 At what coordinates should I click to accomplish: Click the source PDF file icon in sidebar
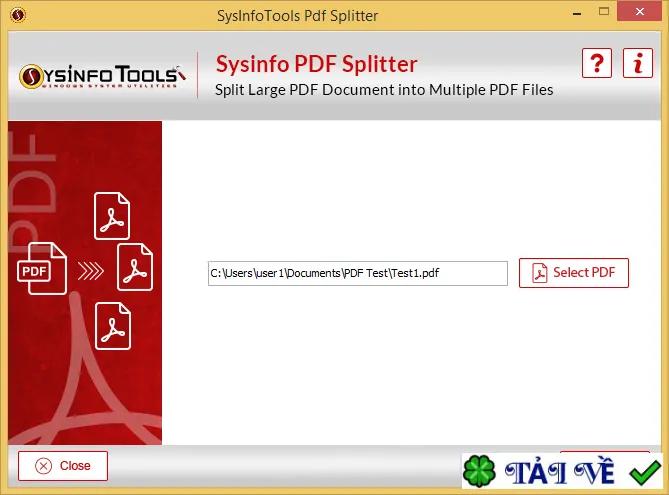pyautogui.click(x=42, y=269)
